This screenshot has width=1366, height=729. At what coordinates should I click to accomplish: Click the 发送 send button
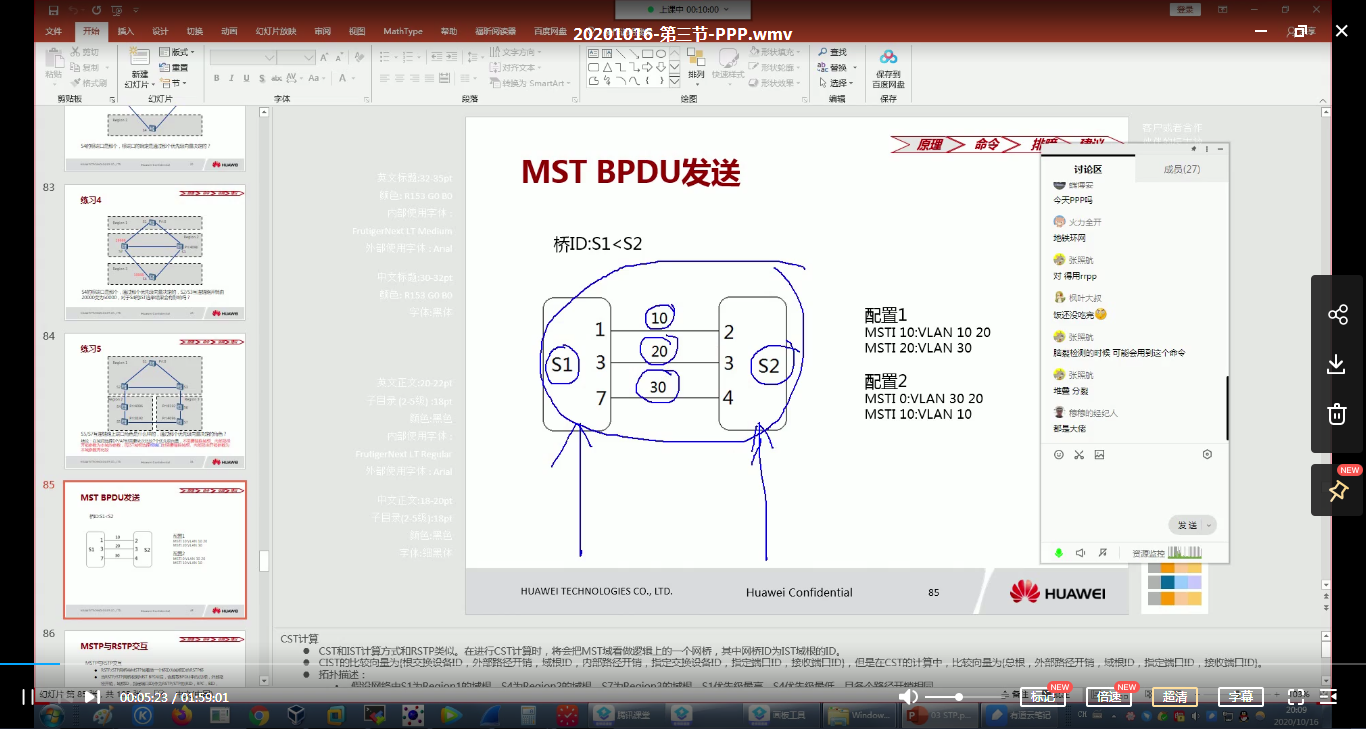pos(1187,526)
